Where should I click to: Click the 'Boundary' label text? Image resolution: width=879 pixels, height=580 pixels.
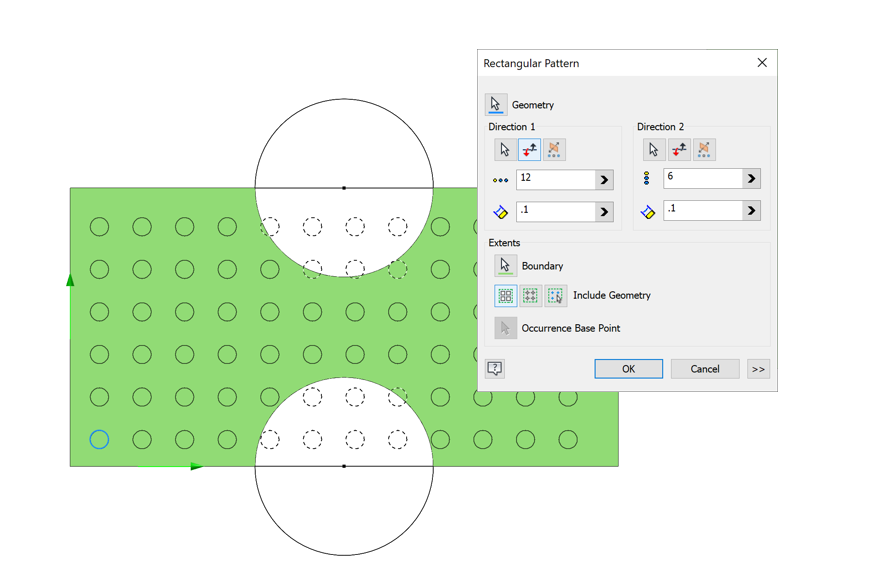[x=542, y=266]
